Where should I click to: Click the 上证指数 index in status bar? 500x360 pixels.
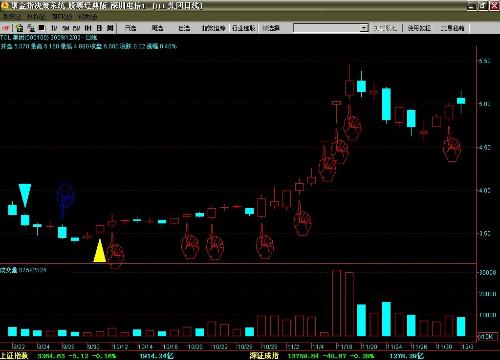pyautogui.click(x=14, y=356)
